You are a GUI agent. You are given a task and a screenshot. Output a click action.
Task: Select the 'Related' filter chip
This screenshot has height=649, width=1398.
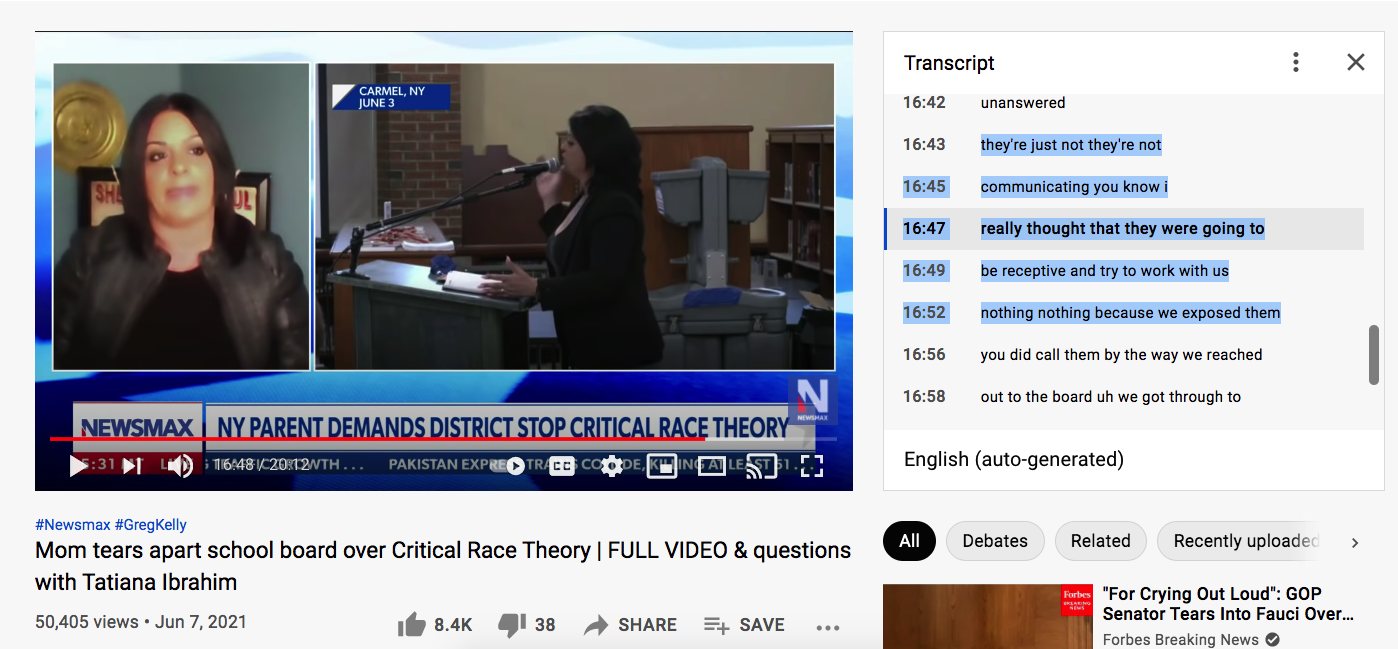pos(1100,541)
